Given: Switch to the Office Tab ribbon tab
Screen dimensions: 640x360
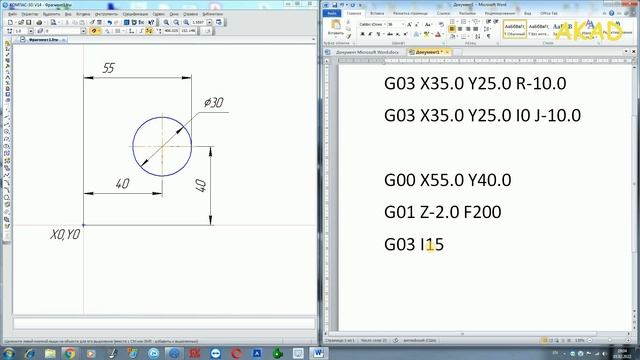Looking at the screenshot, I should click(549, 13).
